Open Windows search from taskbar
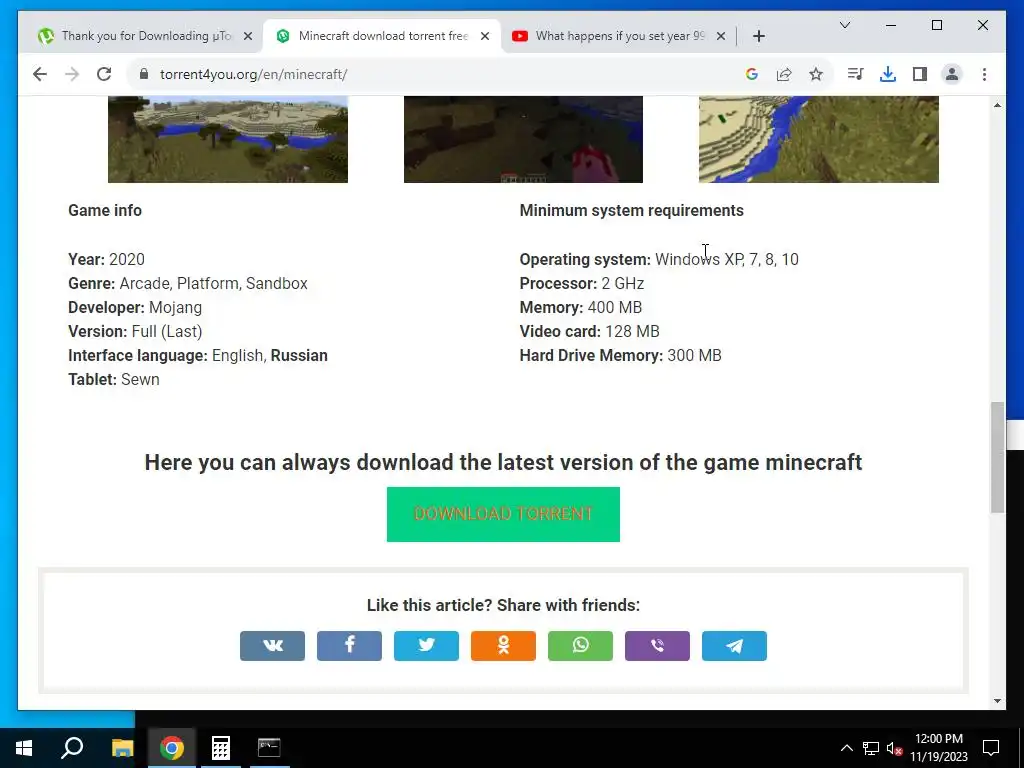 [72, 748]
